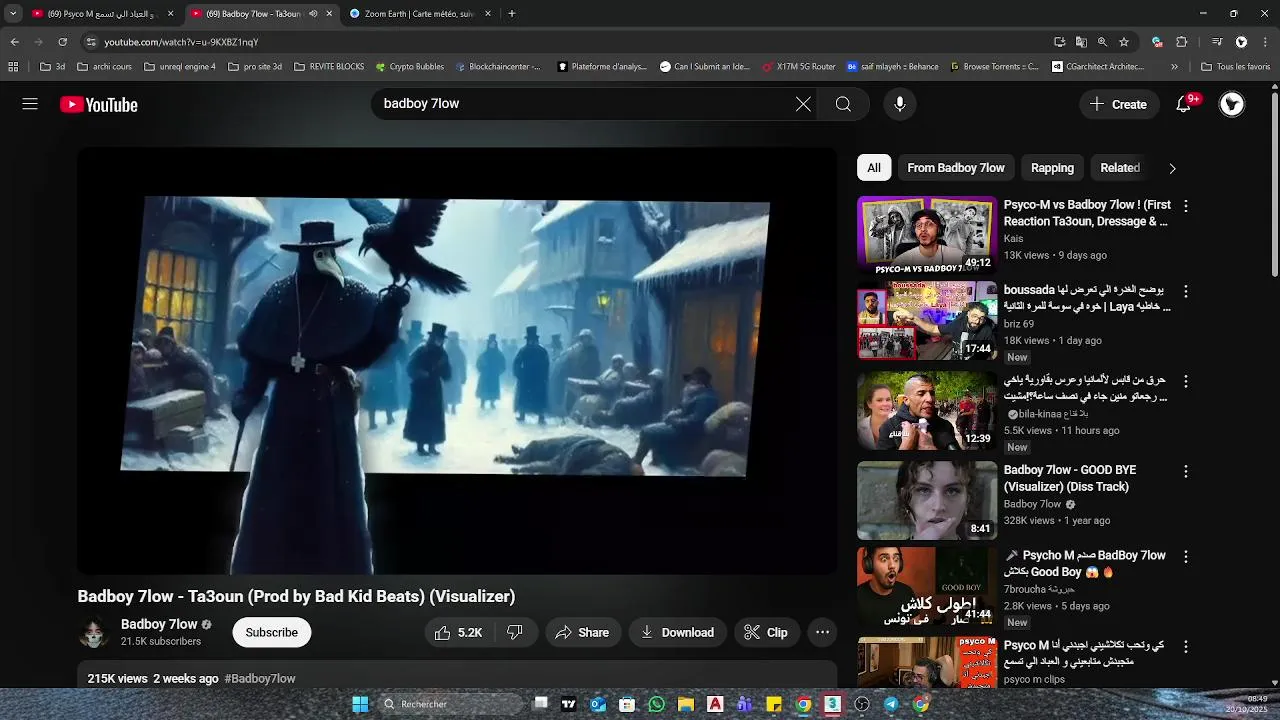
Task: Go to the YouTube home logo
Action: (x=98, y=105)
